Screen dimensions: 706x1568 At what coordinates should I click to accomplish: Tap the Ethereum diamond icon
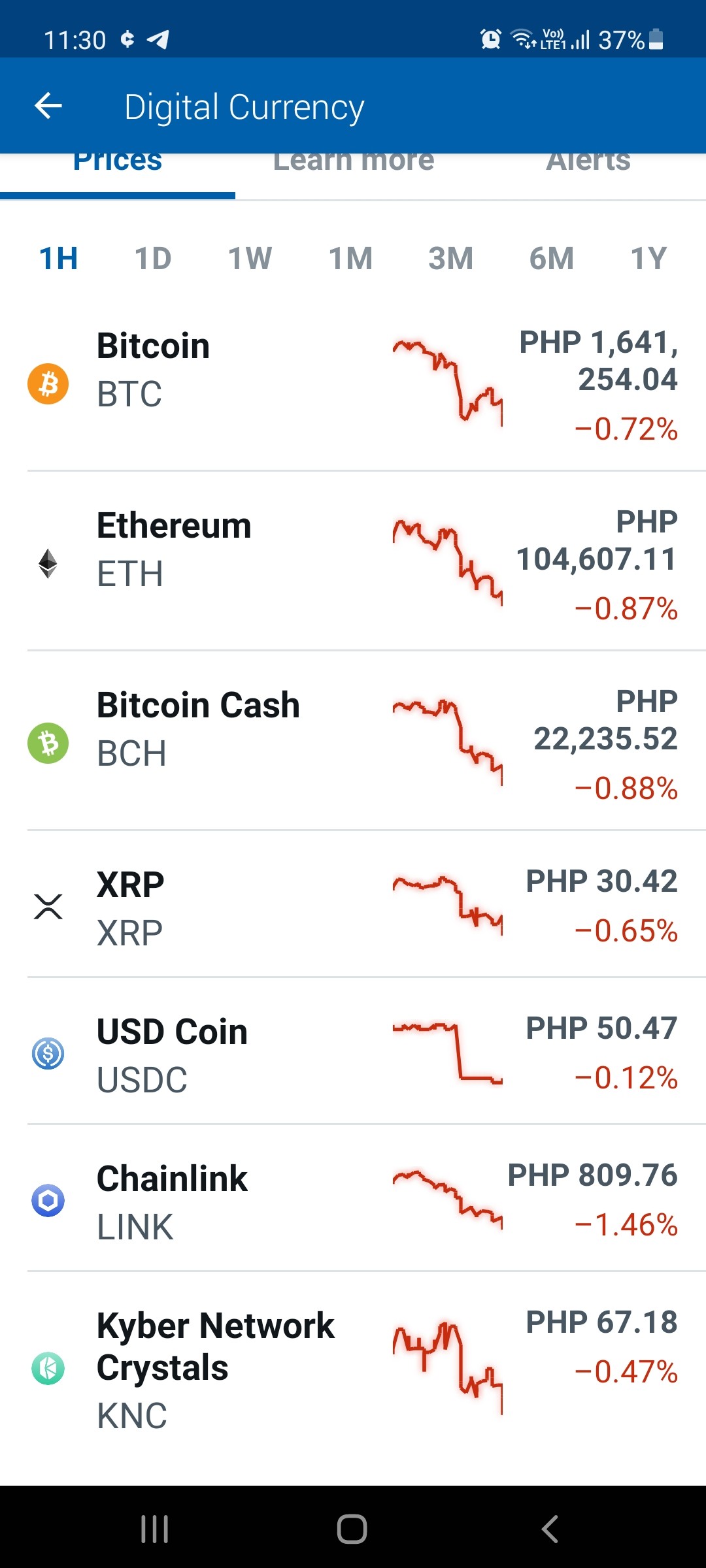coord(48,563)
